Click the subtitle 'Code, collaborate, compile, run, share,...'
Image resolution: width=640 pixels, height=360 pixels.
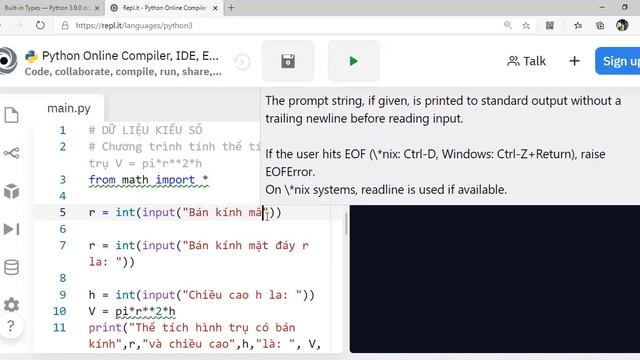coord(123,72)
